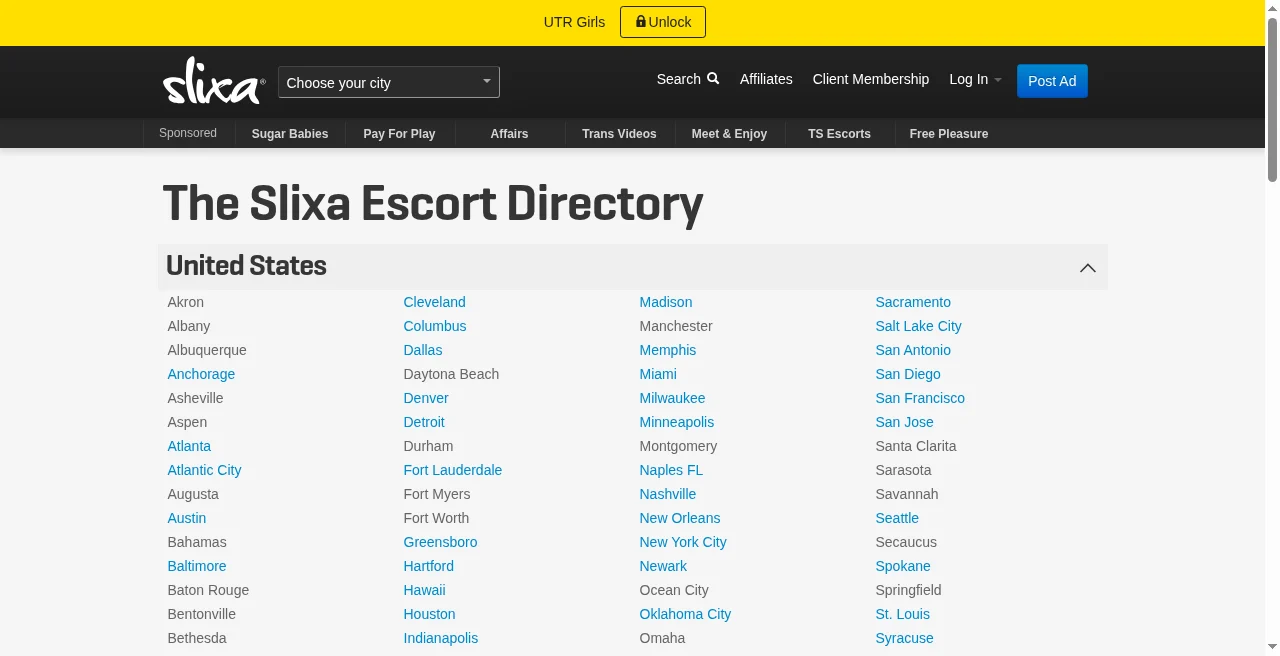Open the Hartford city link
The height and width of the screenshot is (656, 1280).
(429, 566)
